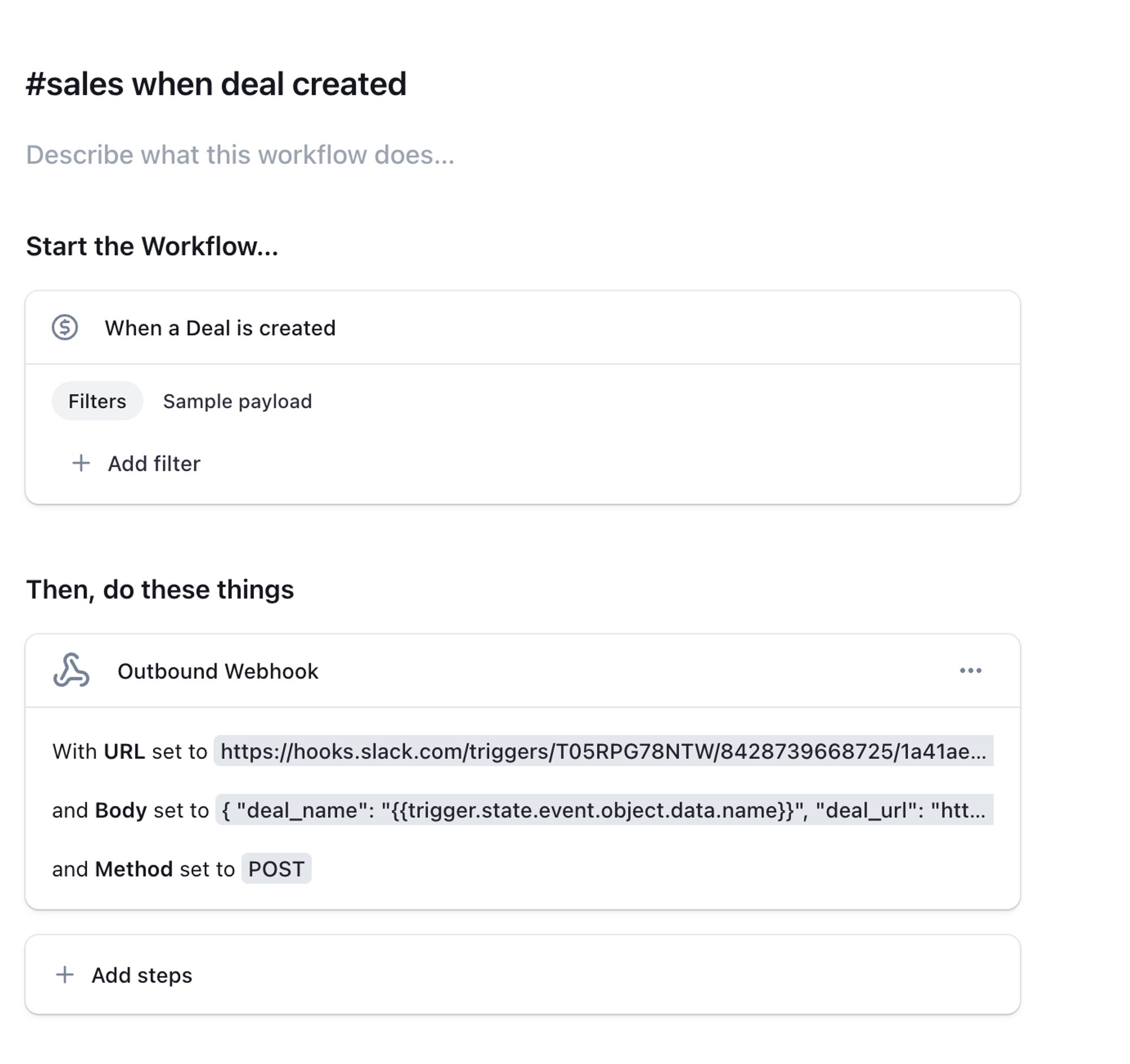Click the 'and Body set to' label

(x=130, y=809)
